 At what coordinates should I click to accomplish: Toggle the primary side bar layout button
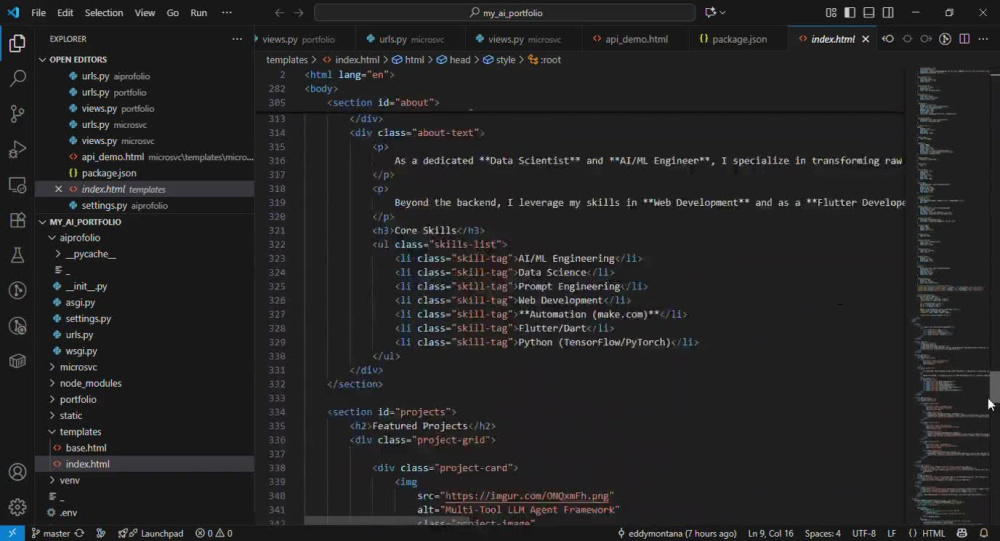click(x=849, y=13)
